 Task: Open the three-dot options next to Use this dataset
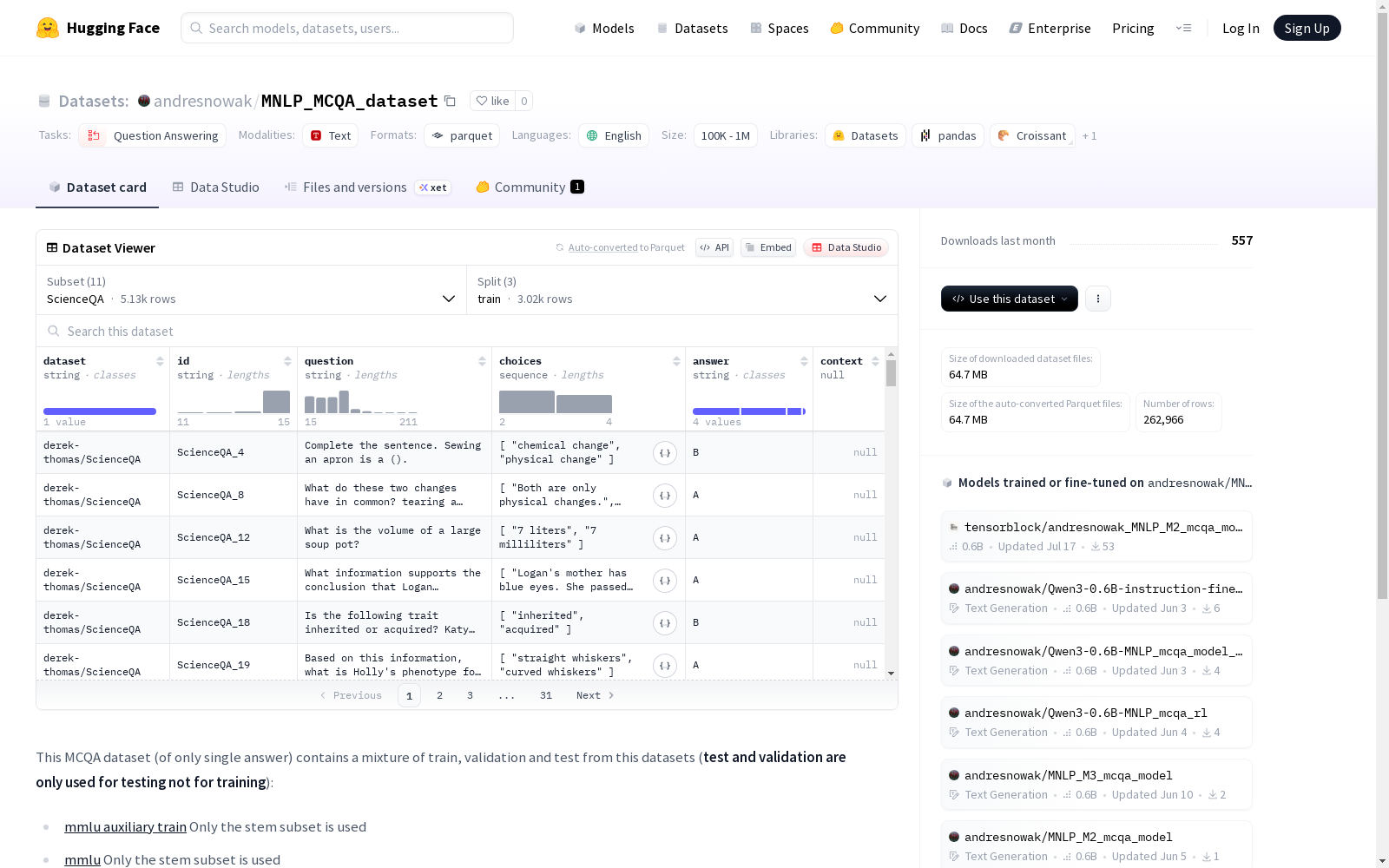pos(1098,299)
